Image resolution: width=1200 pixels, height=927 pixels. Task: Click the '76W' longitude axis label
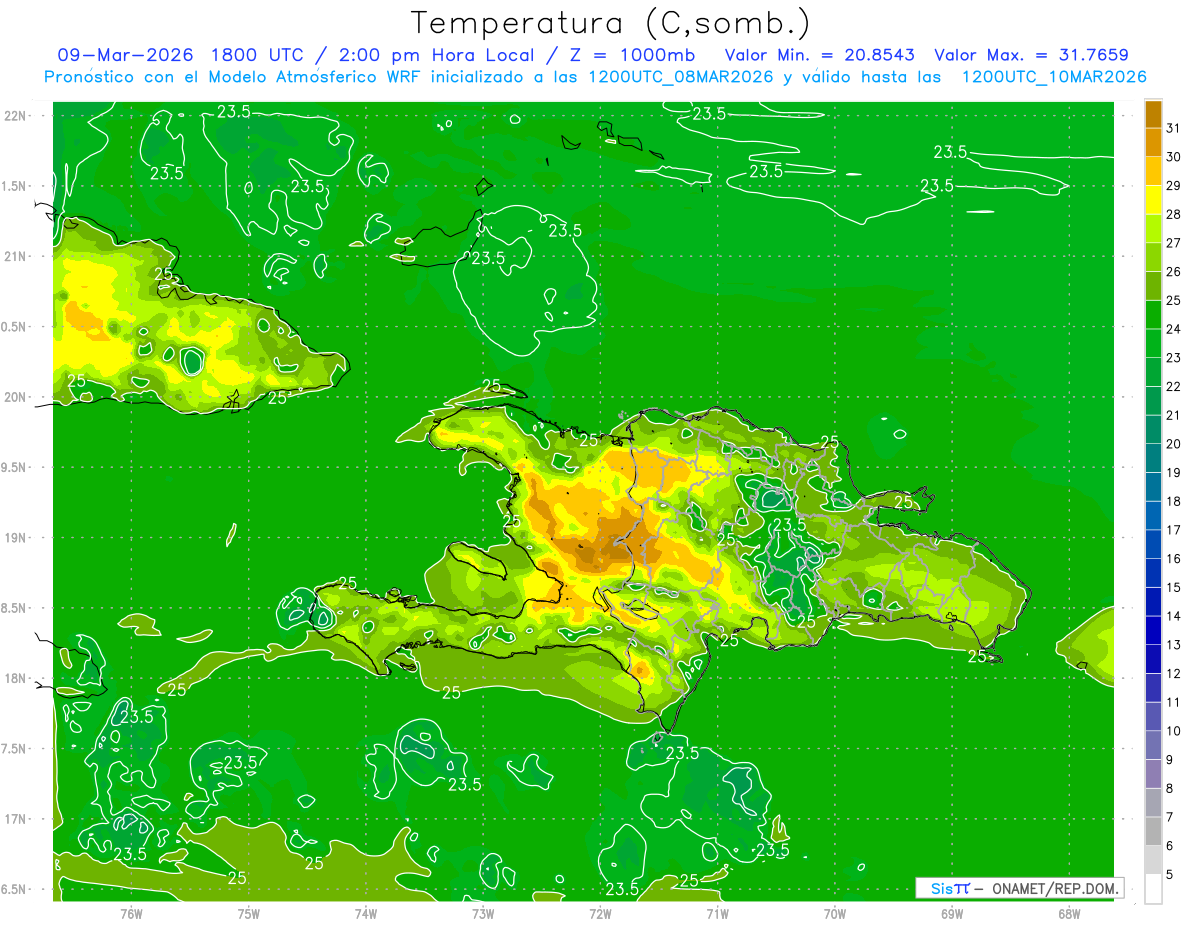click(131, 912)
